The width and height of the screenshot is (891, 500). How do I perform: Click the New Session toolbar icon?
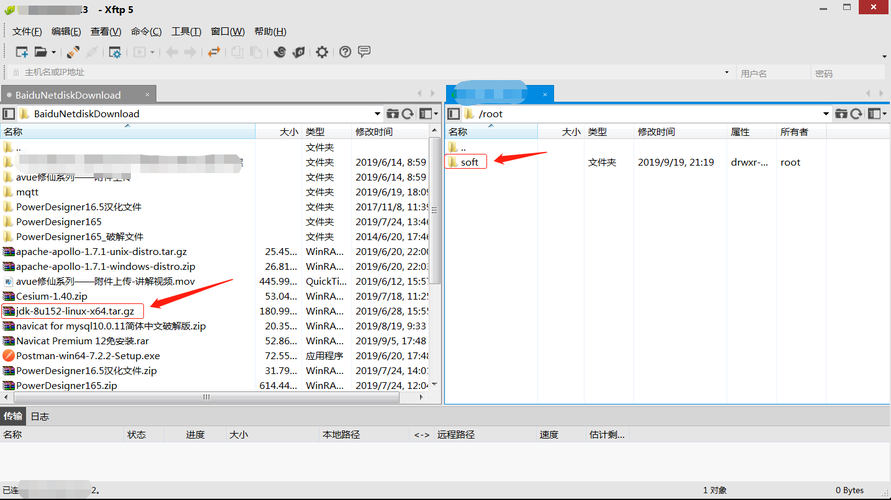point(22,52)
